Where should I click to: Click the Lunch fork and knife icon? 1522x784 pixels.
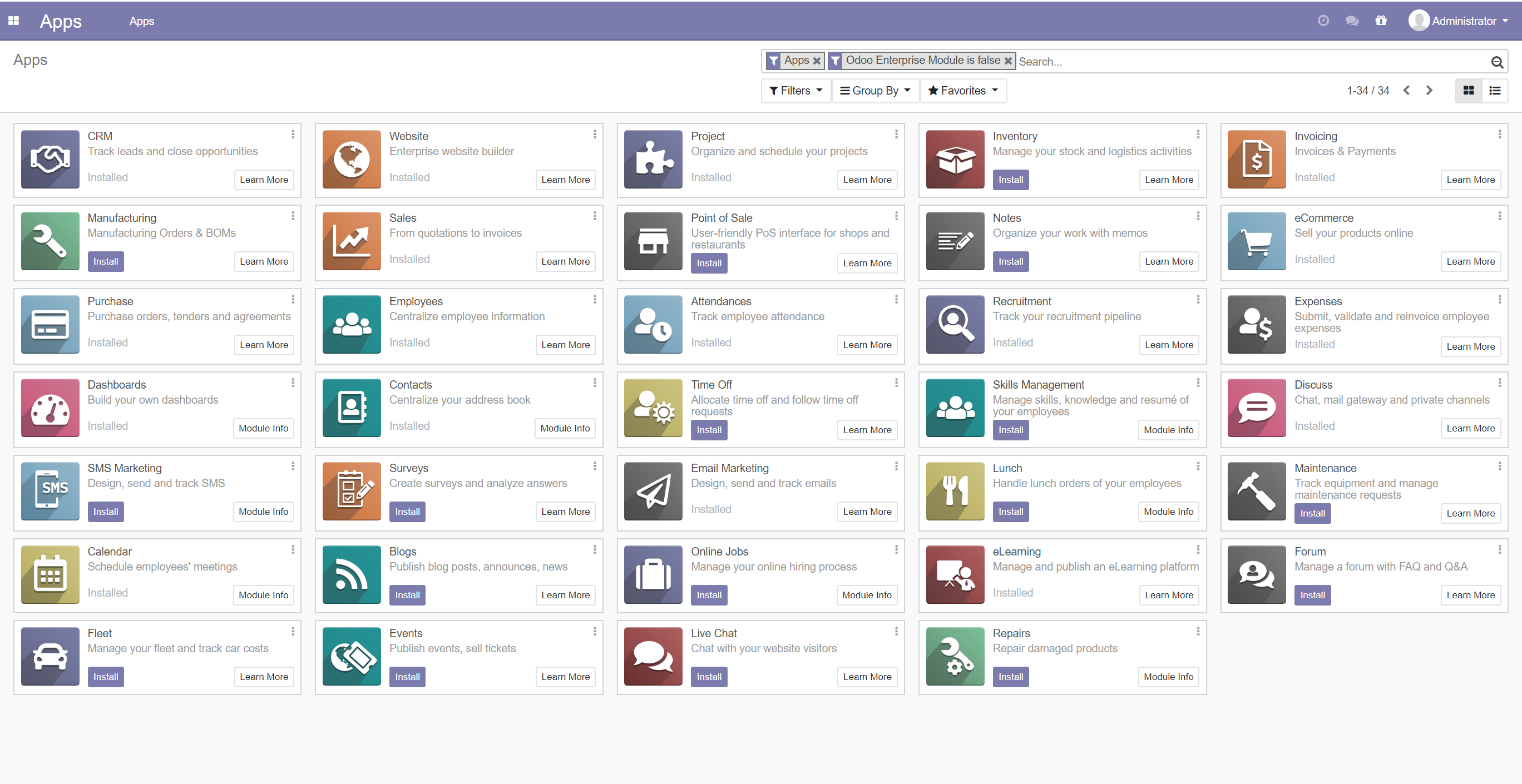coord(955,490)
